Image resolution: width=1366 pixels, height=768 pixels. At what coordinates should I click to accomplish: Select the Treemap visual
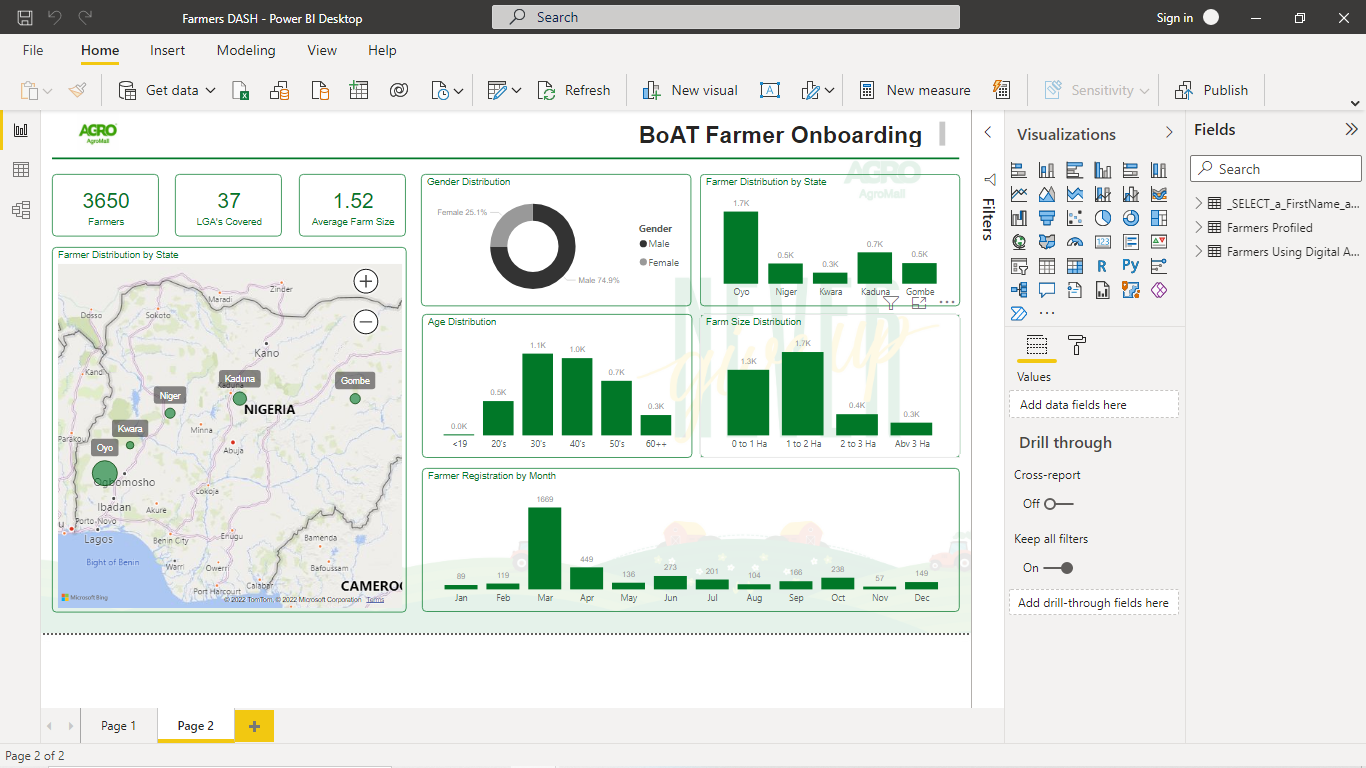pyautogui.click(x=1158, y=217)
